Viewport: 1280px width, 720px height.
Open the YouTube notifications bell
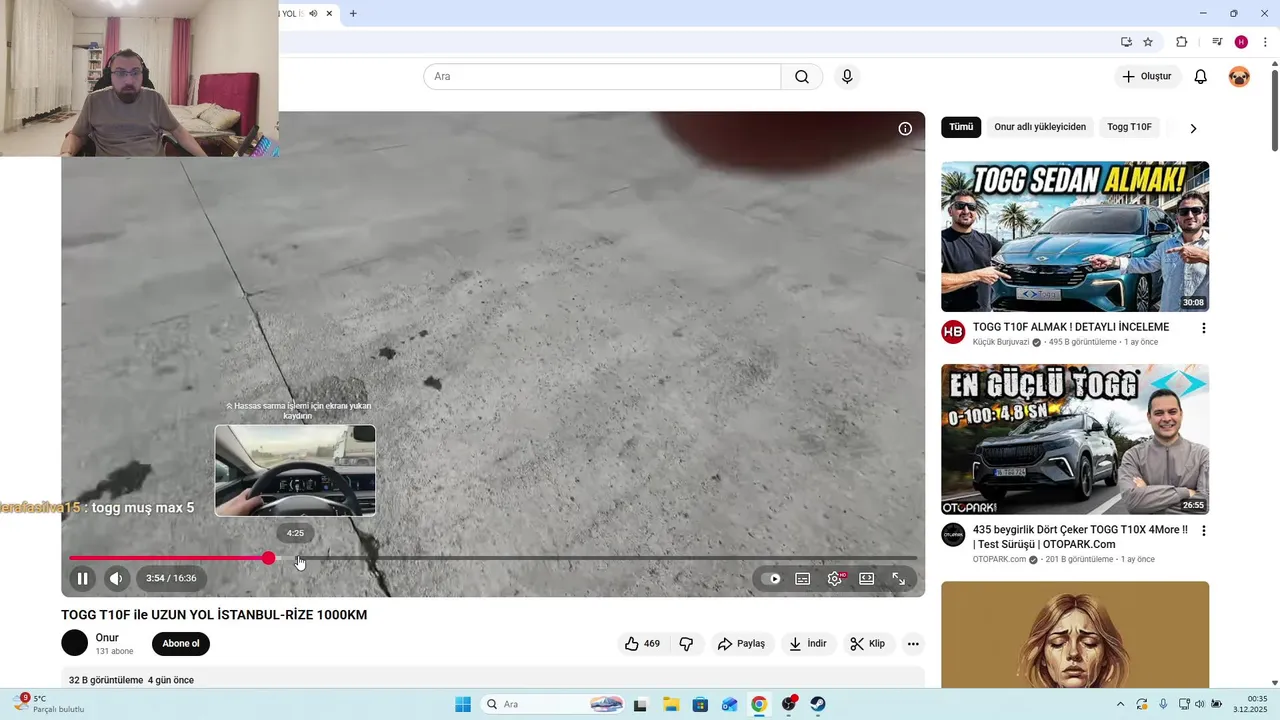coord(1201,77)
